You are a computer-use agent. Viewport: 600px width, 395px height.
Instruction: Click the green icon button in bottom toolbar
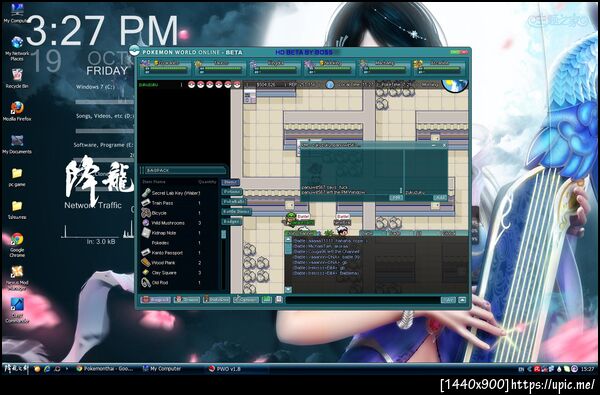pyautogui.click(x=267, y=300)
